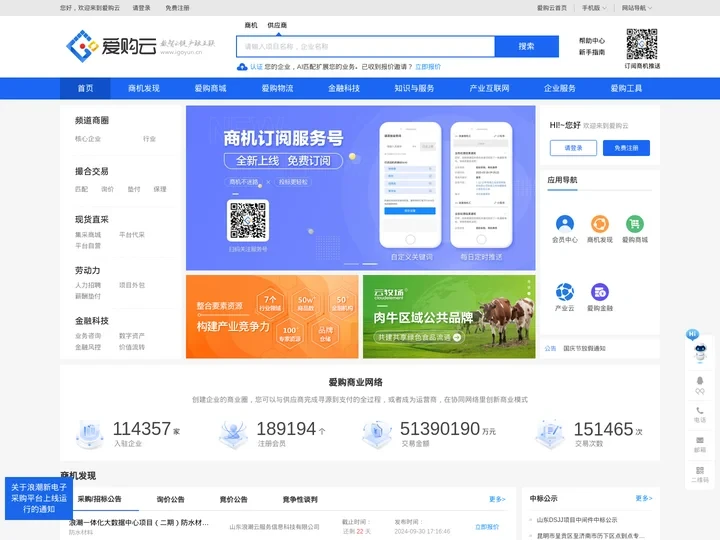Open the 新手指南 link

coord(592,52)
